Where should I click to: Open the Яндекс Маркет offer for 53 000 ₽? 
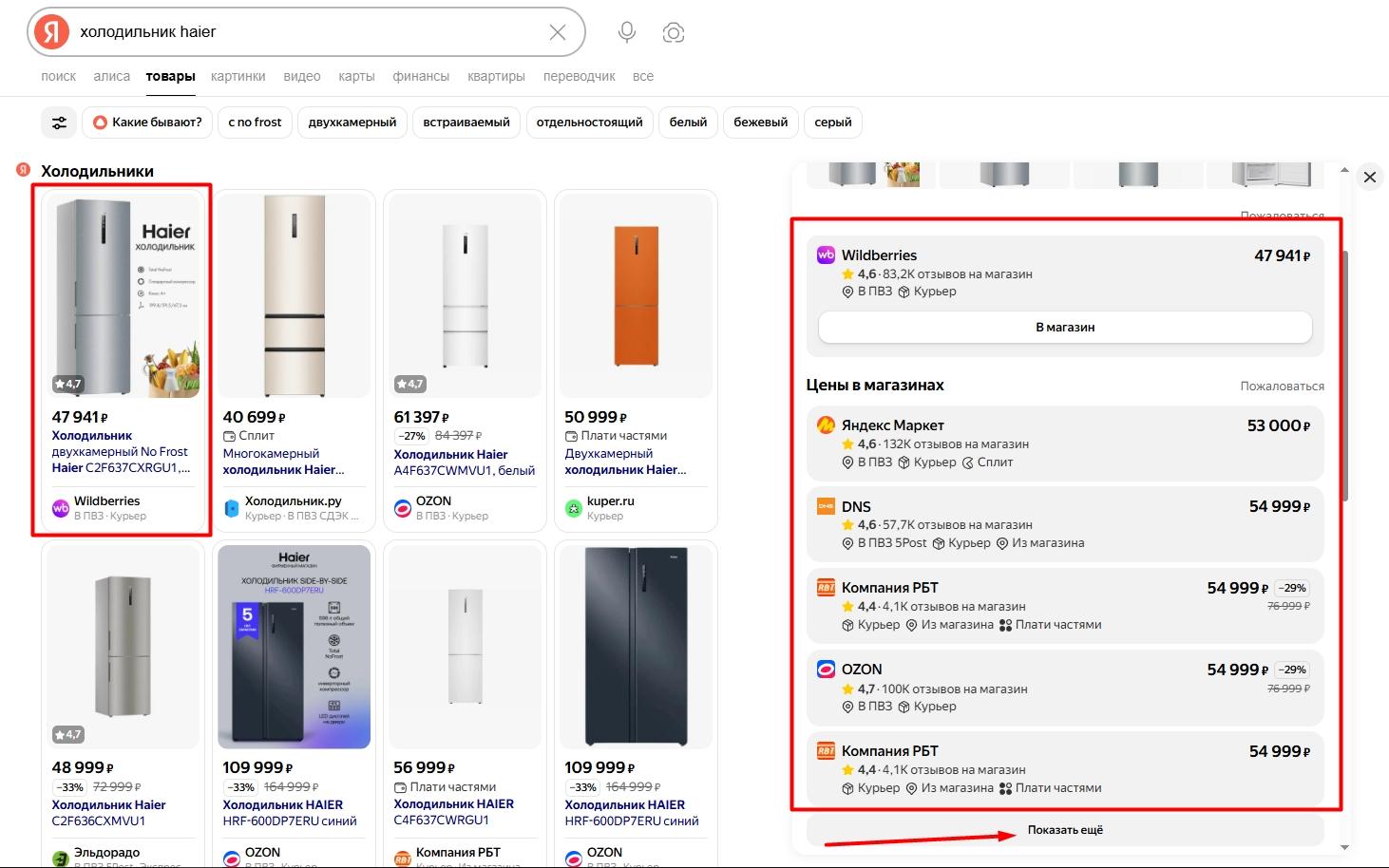coord(1065,443)
